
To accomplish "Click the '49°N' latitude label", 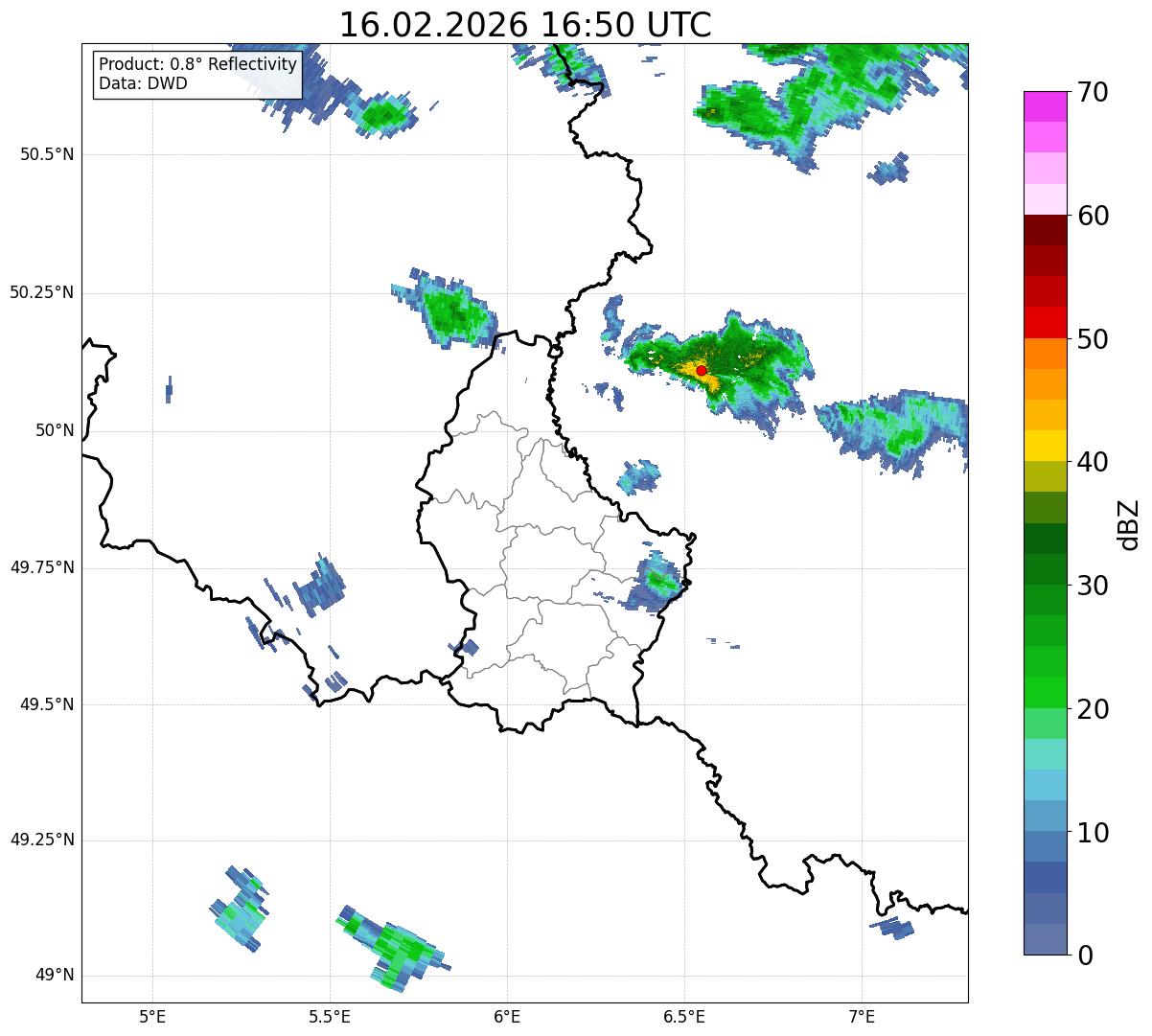I will click(55, 975).
